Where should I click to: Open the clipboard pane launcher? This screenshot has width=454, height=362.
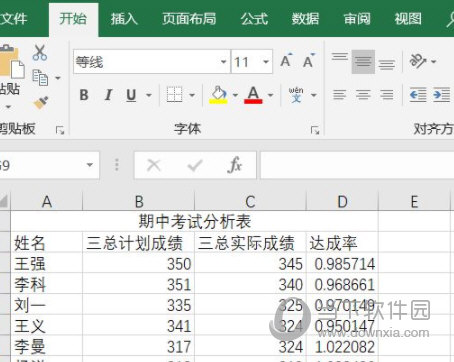pyautogui.click(x=60, y=130)
